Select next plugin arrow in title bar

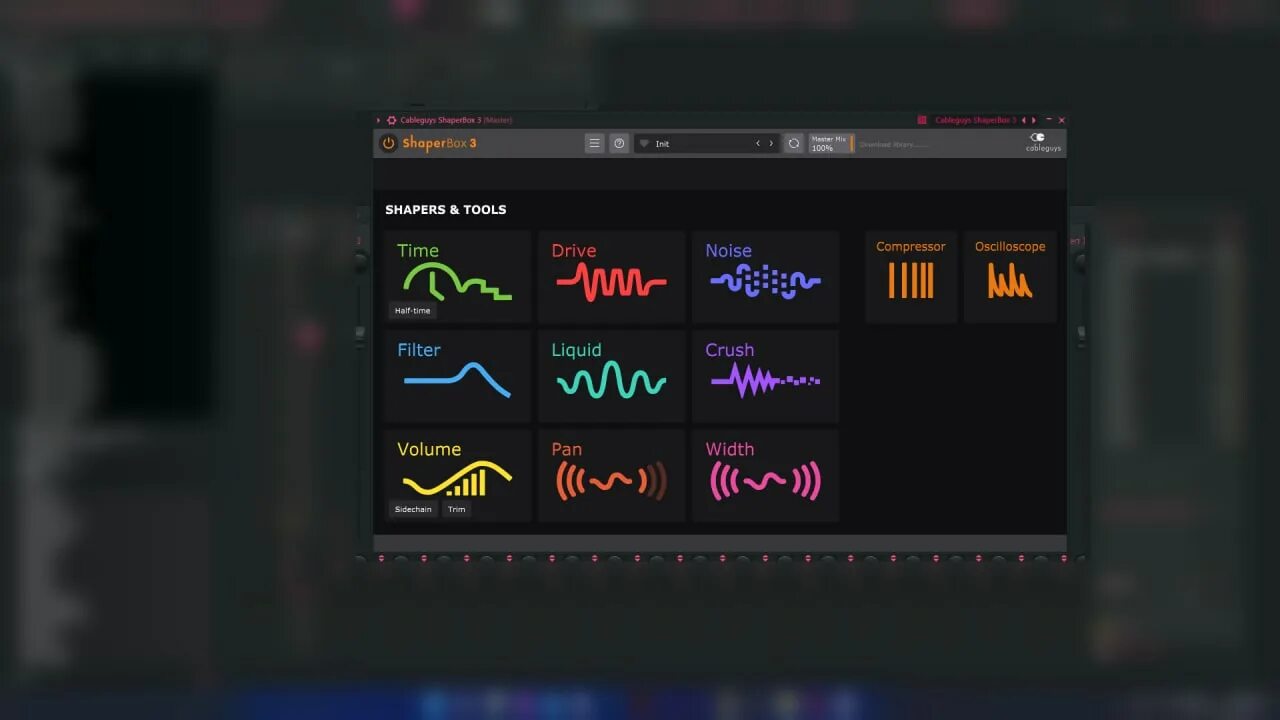coord(1034,120)
